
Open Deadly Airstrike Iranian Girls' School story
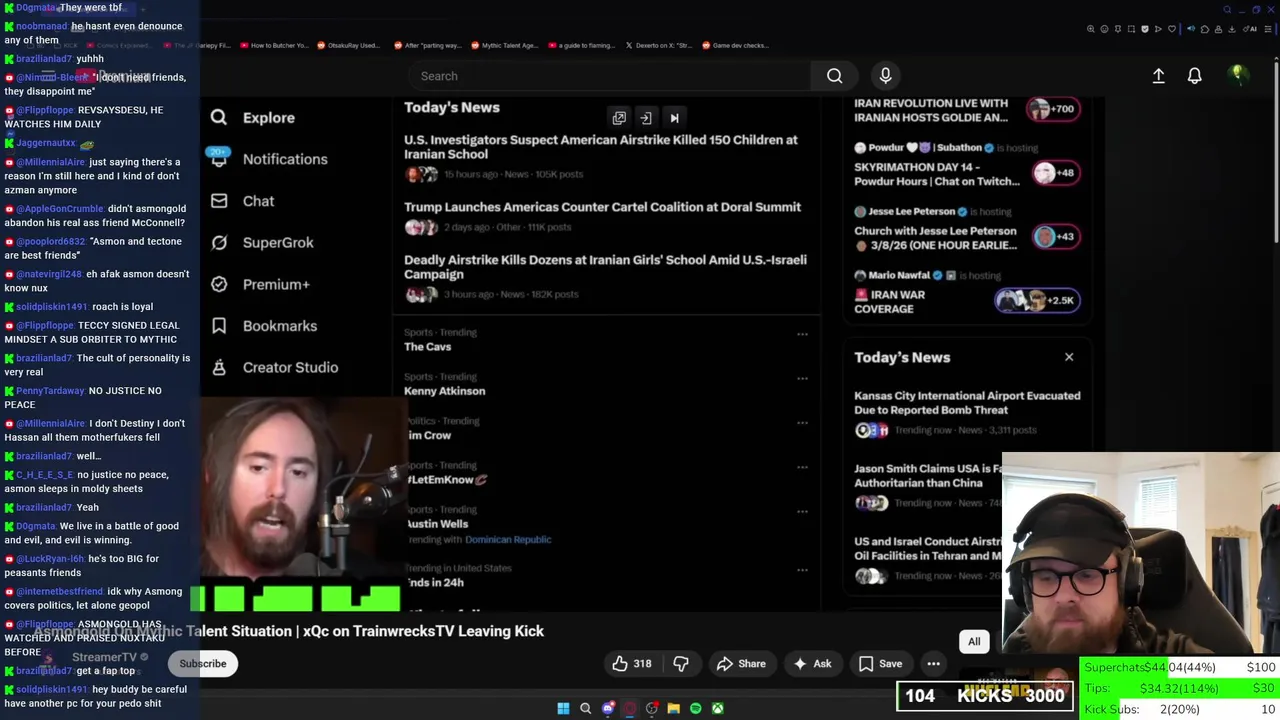coord(605,267)
